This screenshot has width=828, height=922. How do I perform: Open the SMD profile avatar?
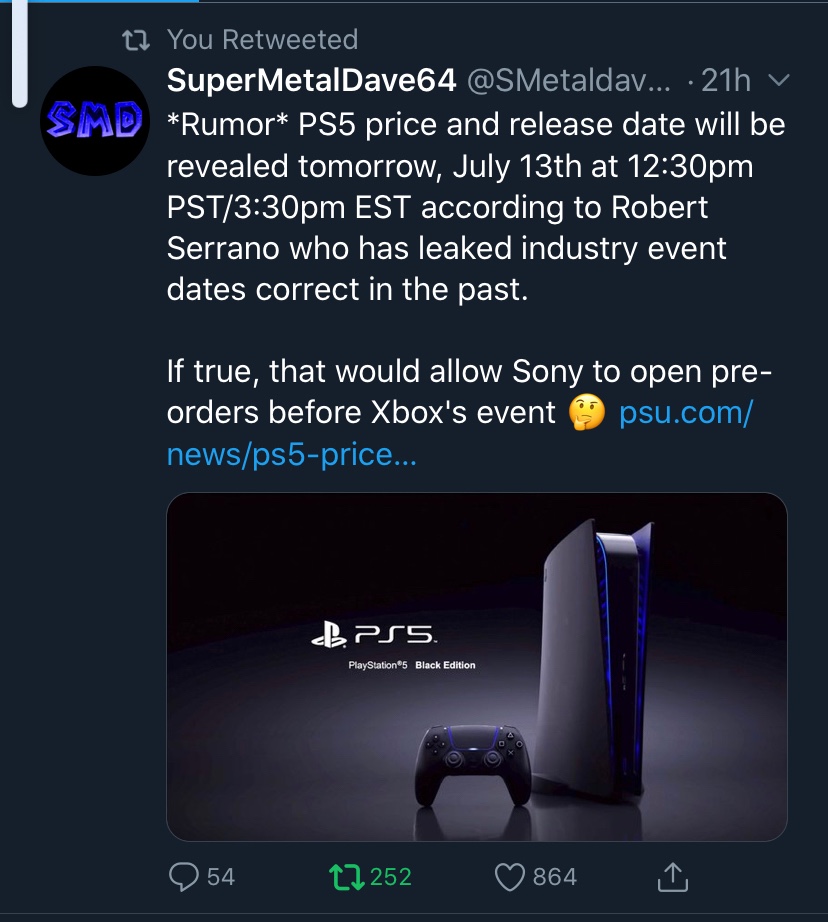click(95, 119)
